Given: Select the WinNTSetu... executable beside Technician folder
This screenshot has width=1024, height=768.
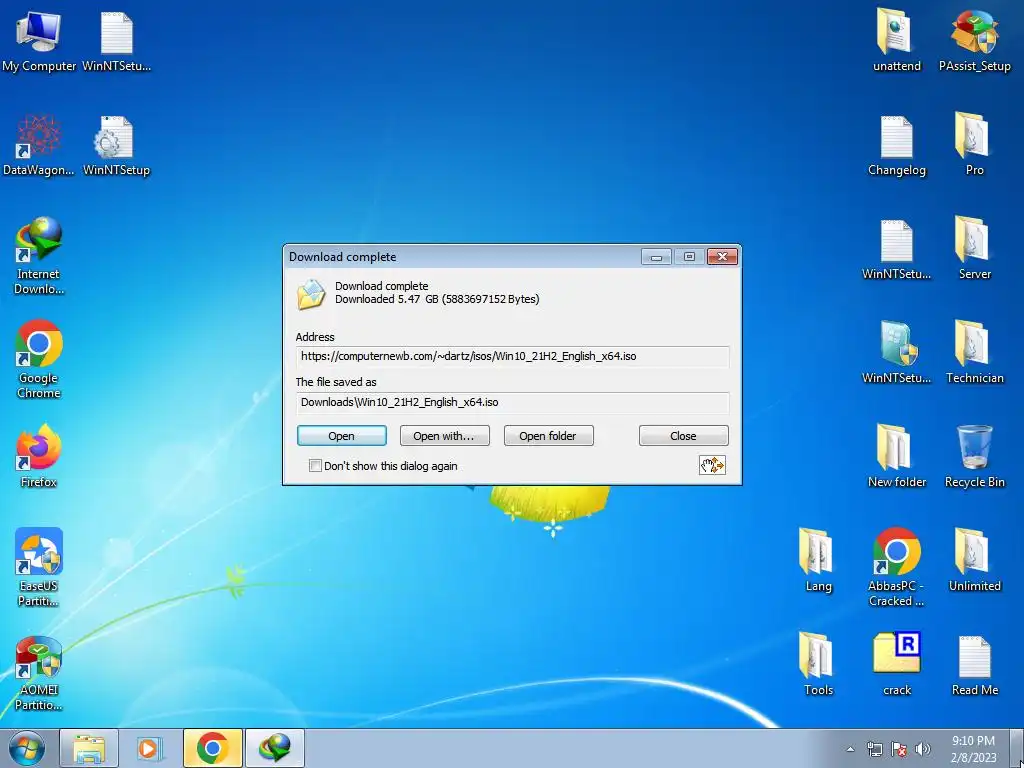Looking at the screenshot, I should point(897,353).
